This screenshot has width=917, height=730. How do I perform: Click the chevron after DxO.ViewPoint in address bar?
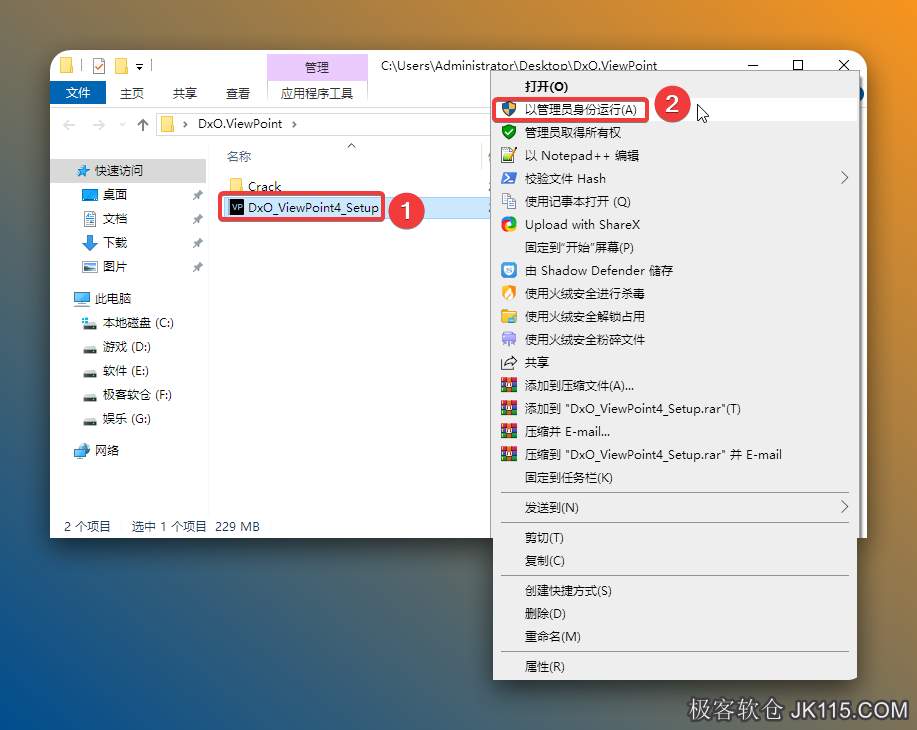click(x=294, y=124)
